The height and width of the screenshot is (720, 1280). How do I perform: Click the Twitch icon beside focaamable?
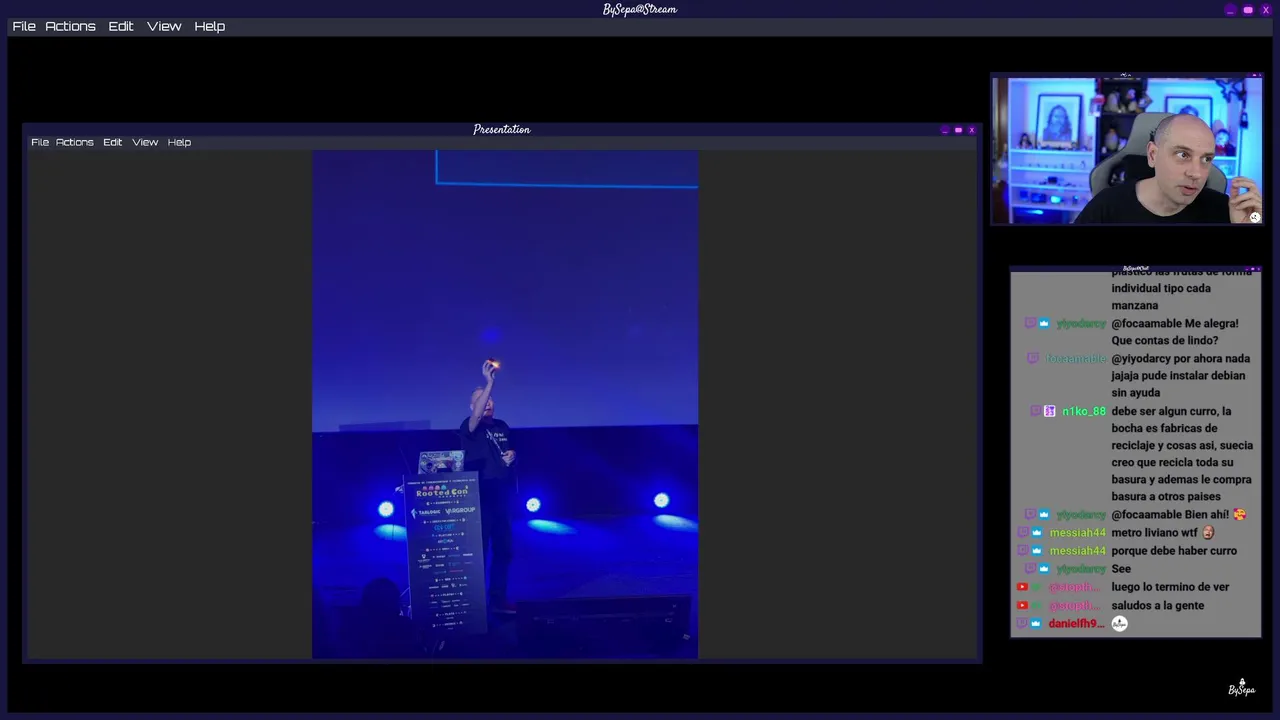click(x=1033, y=358)
